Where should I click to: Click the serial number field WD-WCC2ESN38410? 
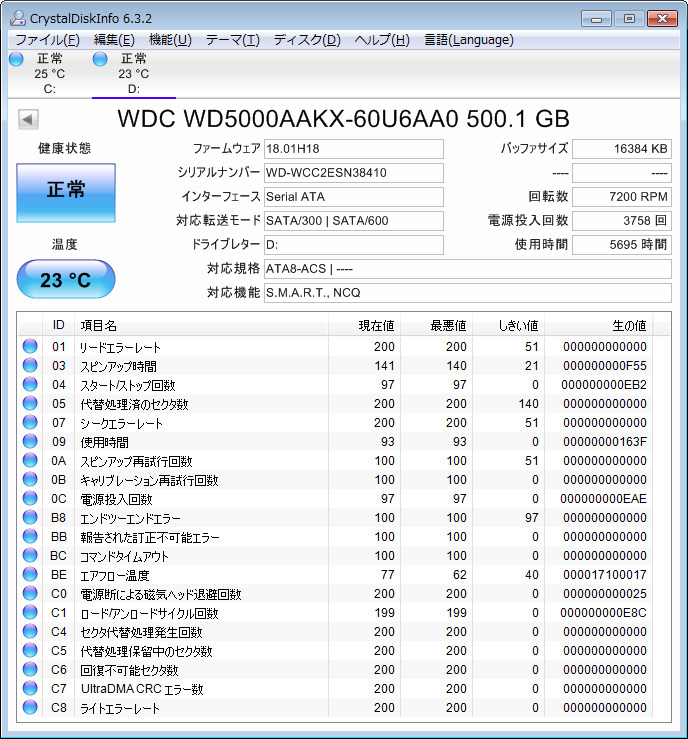353,173
